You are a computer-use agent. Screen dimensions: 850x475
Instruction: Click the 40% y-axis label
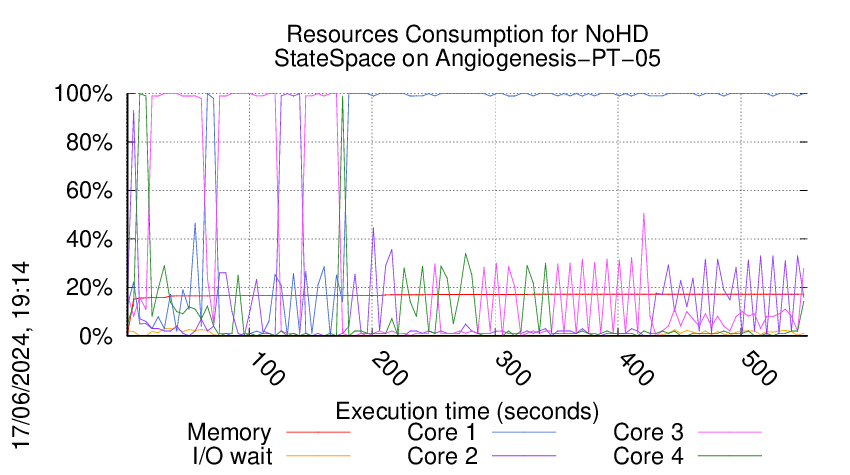pyautogui.click(x=89, y=239)
